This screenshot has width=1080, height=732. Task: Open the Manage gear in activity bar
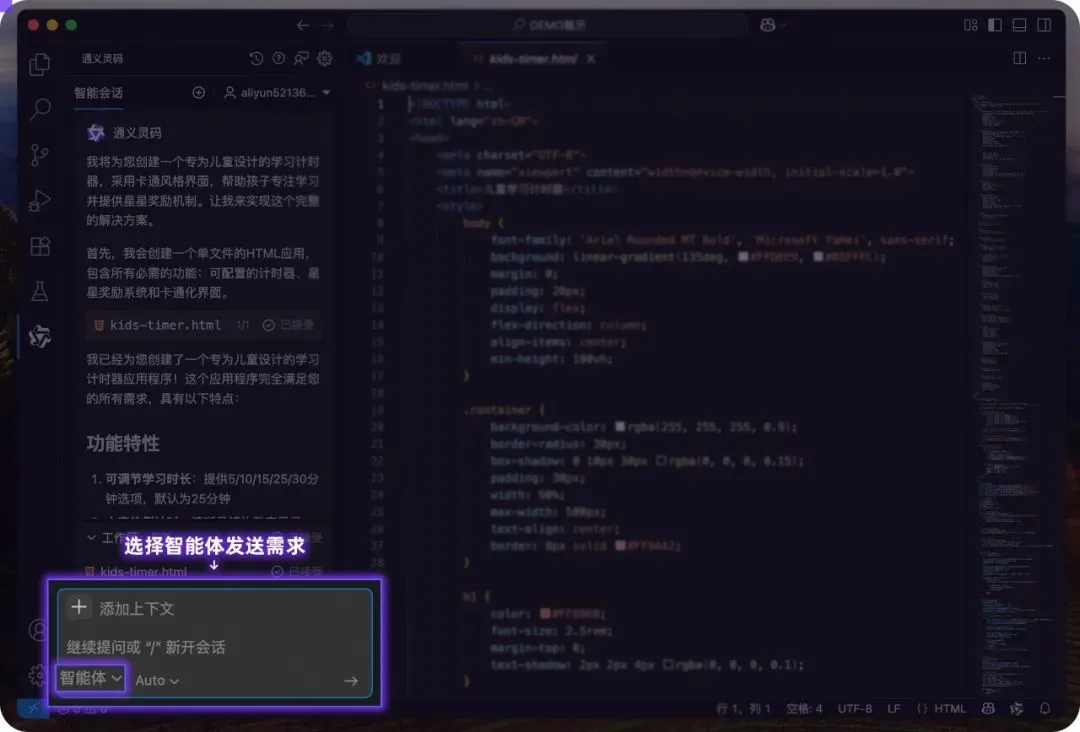[x=38, y=675]
